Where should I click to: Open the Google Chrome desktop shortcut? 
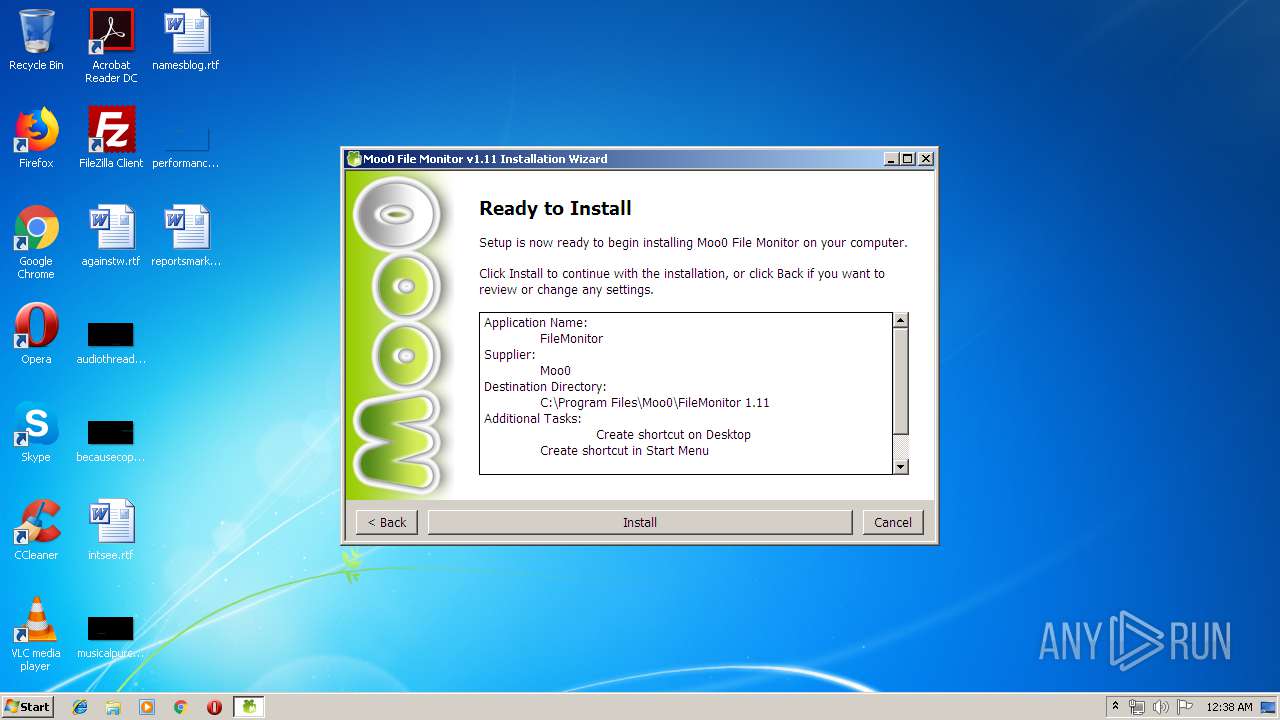36,243
